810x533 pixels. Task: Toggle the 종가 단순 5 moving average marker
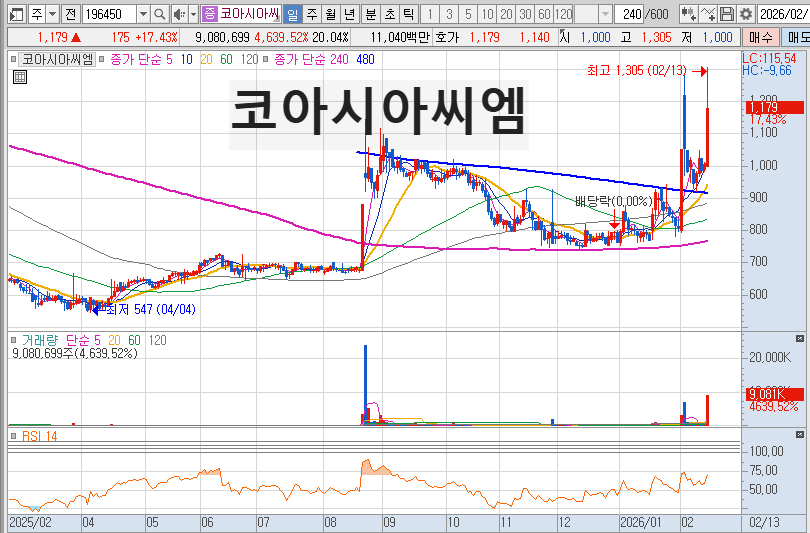(102, 59)
